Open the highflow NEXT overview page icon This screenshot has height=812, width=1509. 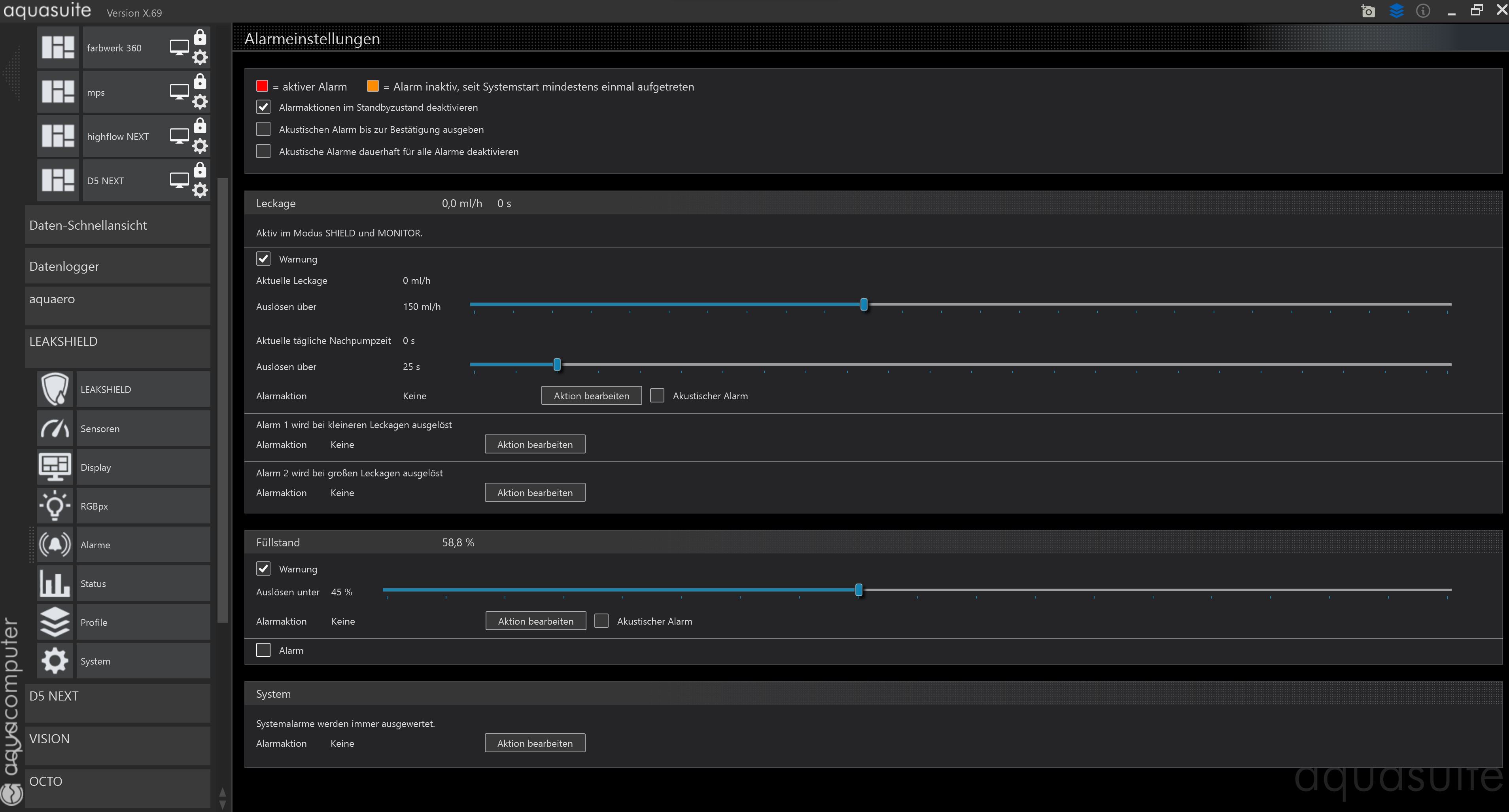[x=58, y=136]
